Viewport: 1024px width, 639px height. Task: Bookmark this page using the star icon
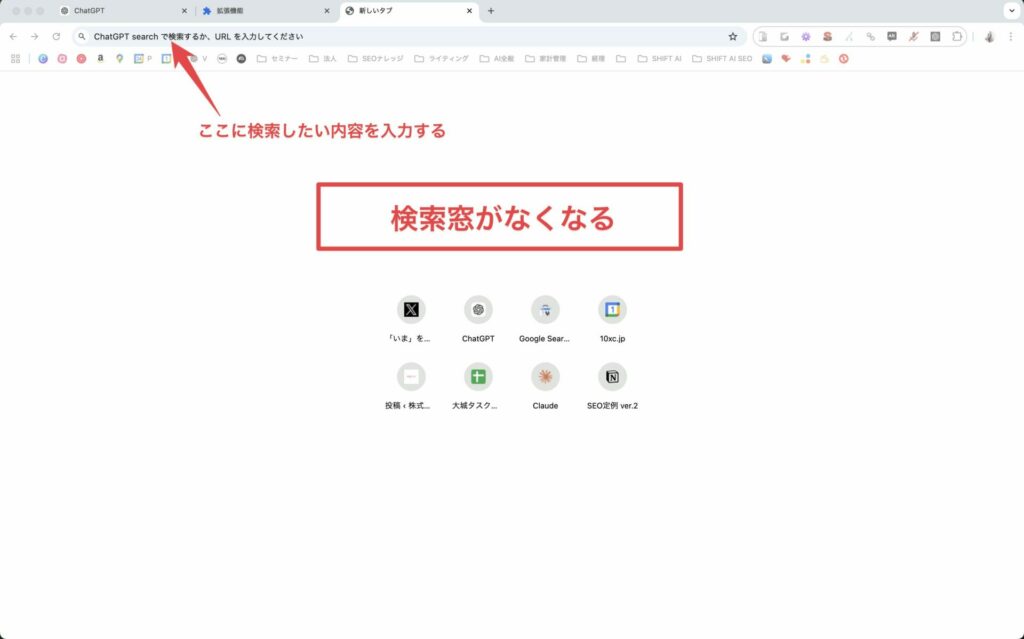click(733, 35)
